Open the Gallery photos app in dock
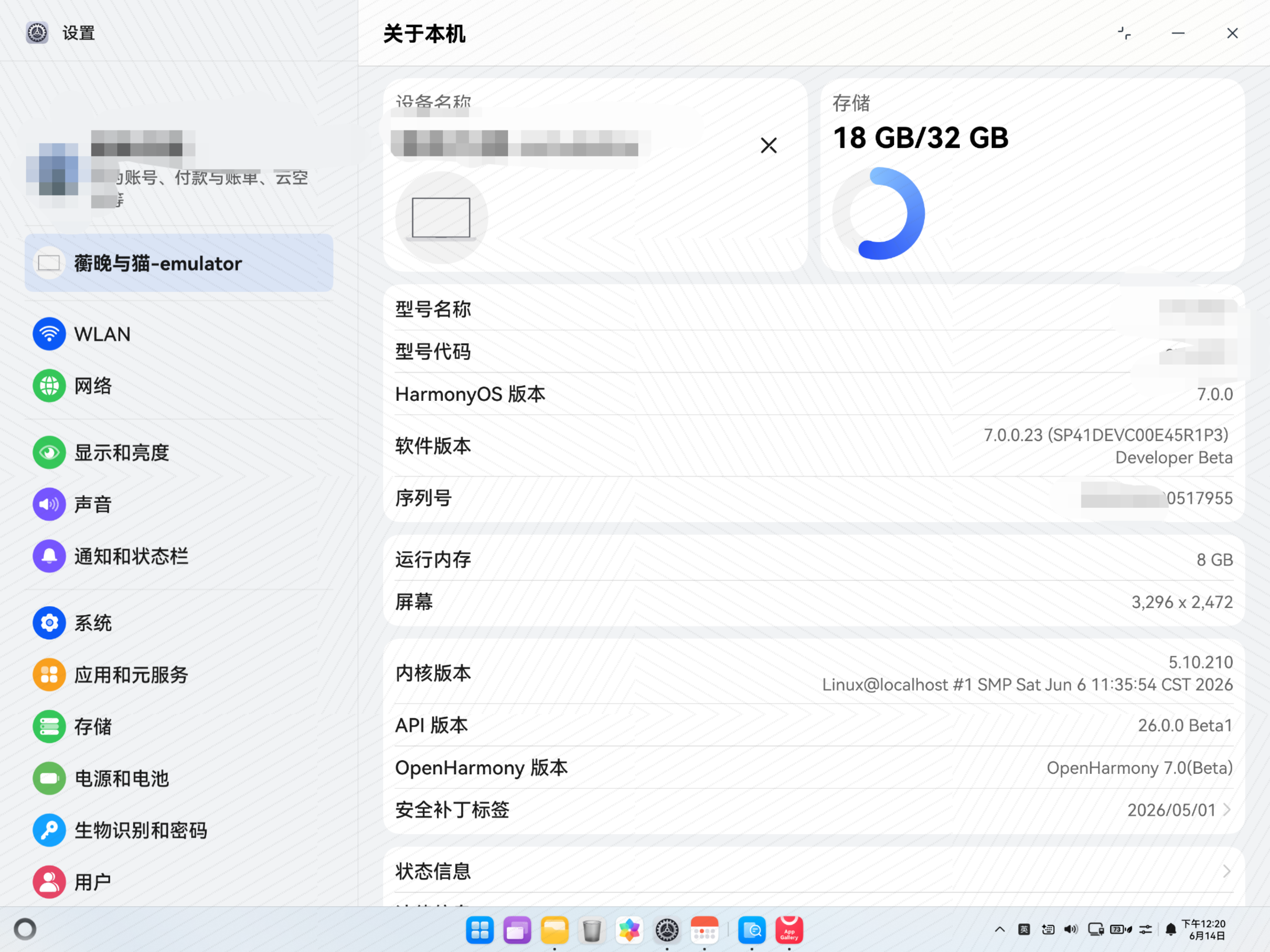Screen dimensions: 1270x952 coord(629,930)
